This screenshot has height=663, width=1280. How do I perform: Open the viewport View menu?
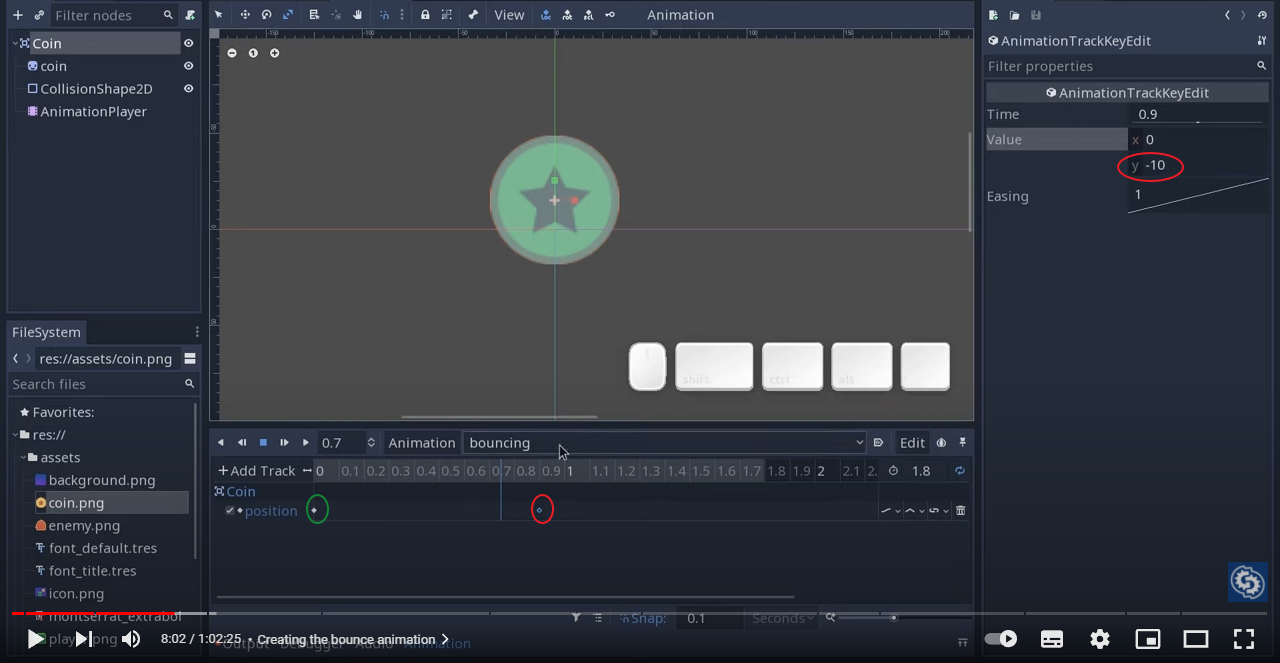(x=509, y=15)
